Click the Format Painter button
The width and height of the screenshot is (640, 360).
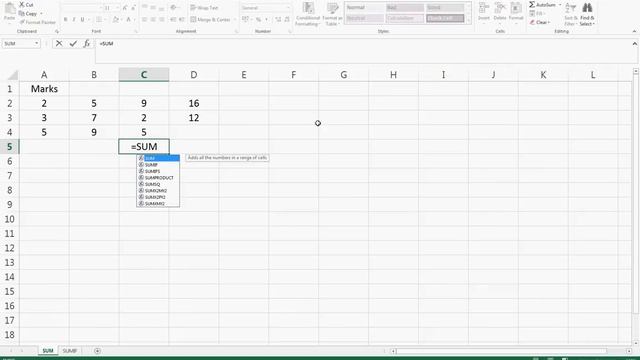click(x=37, y=22)
